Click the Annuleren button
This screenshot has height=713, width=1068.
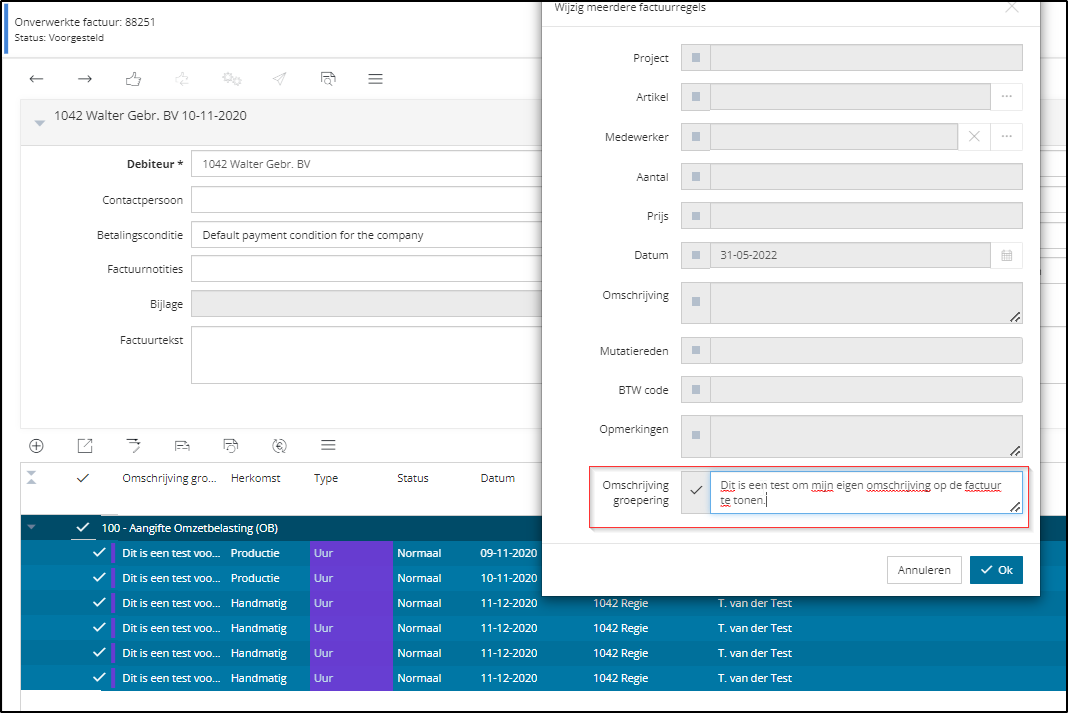coord(924,570)
